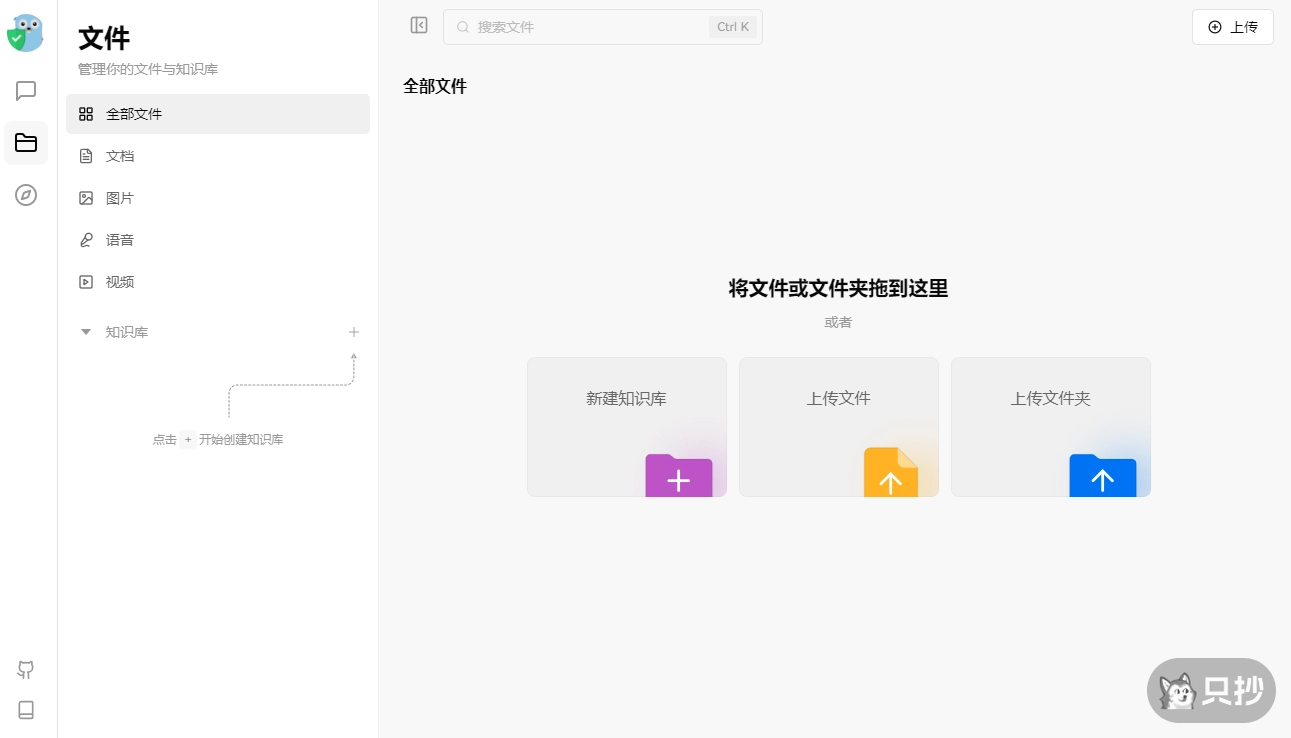Click the owl avatar at top left
Viewport: 1291px width, 738px height.
pyautogui.click(x=25, y=33)
